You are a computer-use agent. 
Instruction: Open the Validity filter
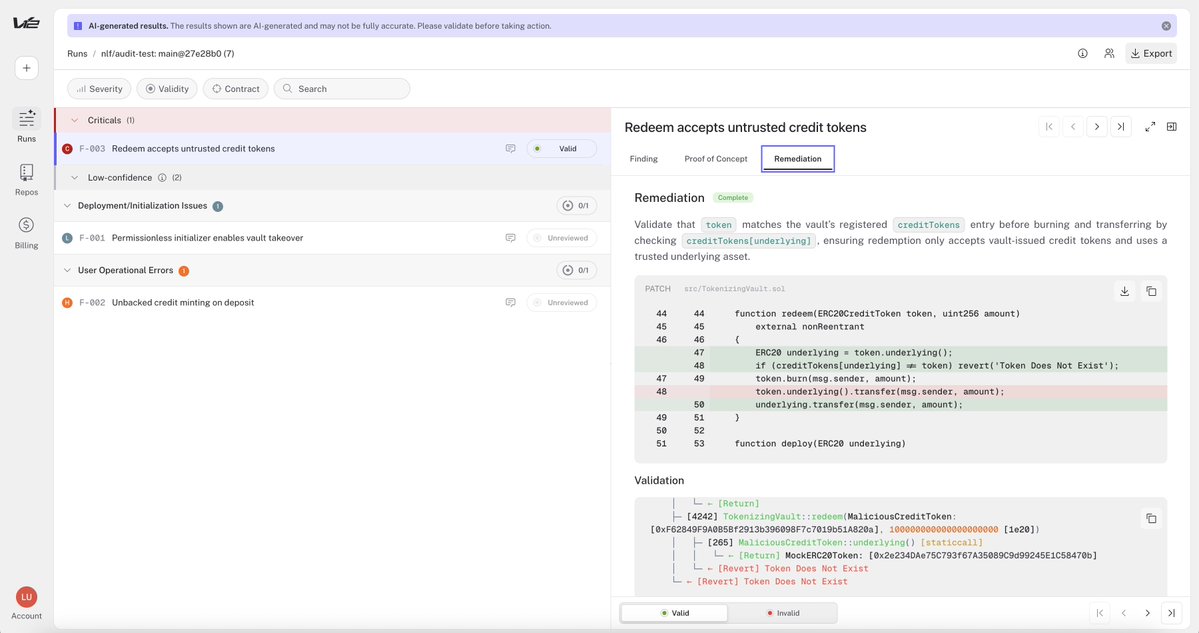167,89
